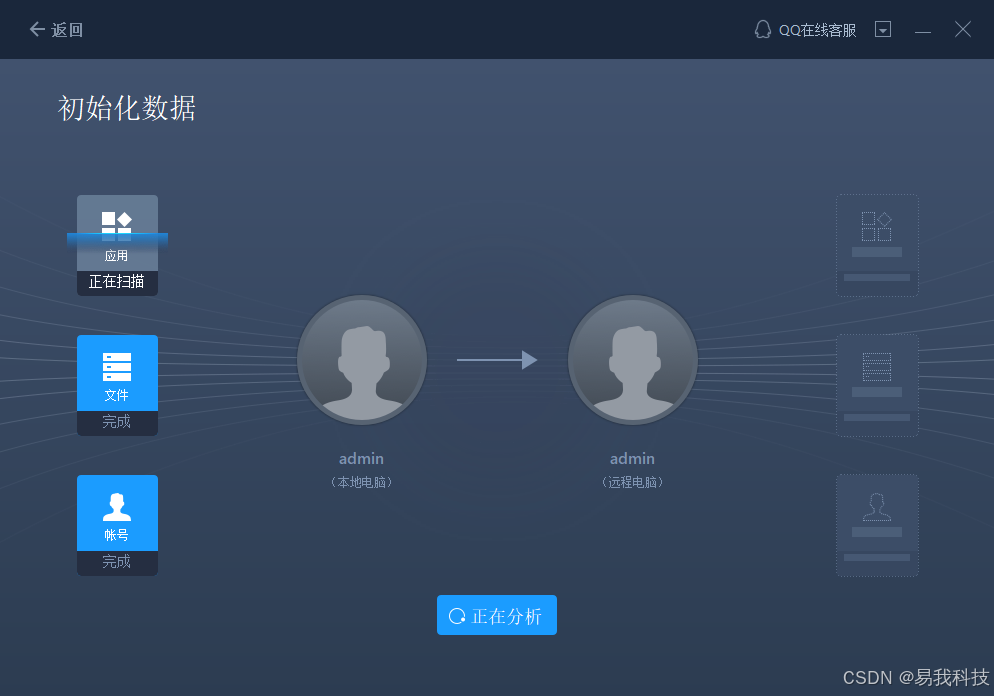Image resolution: width=994 pixels, height=696 pixels.
Task: Minimize the window
Action: point(922,30)
